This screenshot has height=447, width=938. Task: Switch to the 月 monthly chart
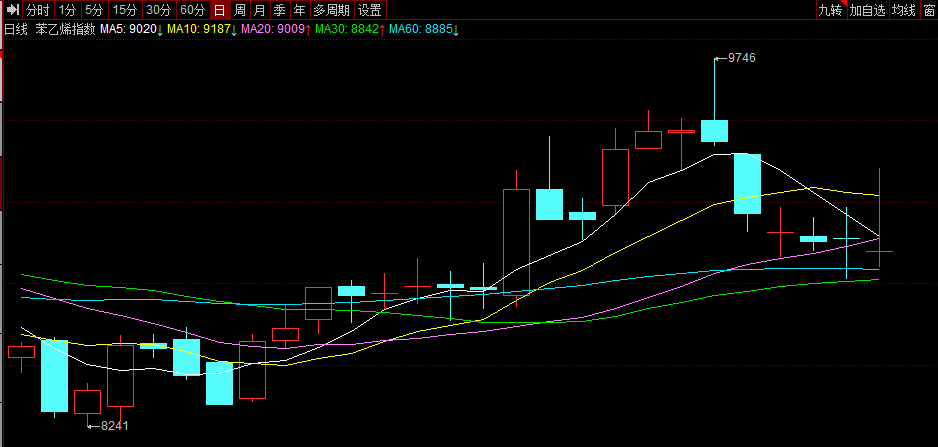[259, 10]
